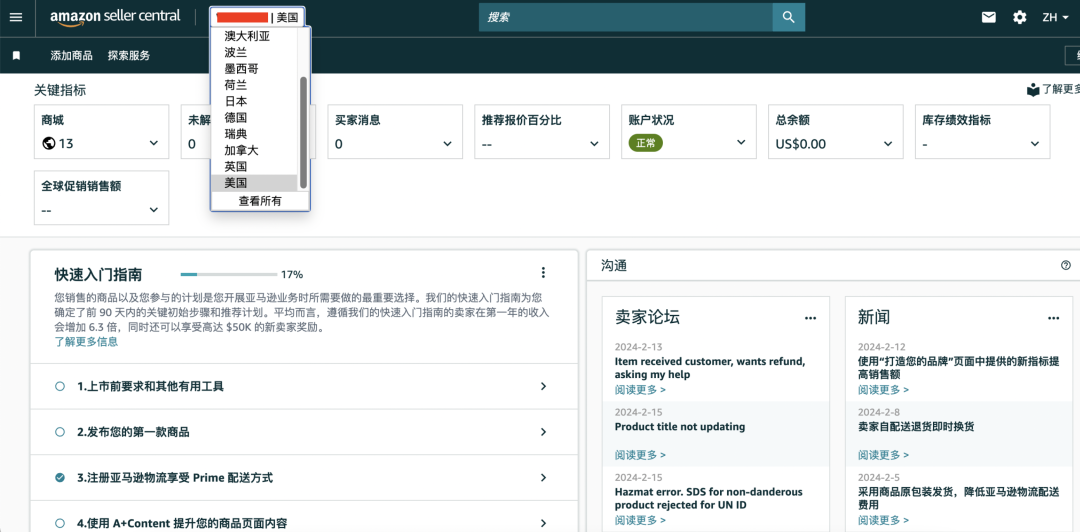Open the settings gear icon

[1019, 17]
